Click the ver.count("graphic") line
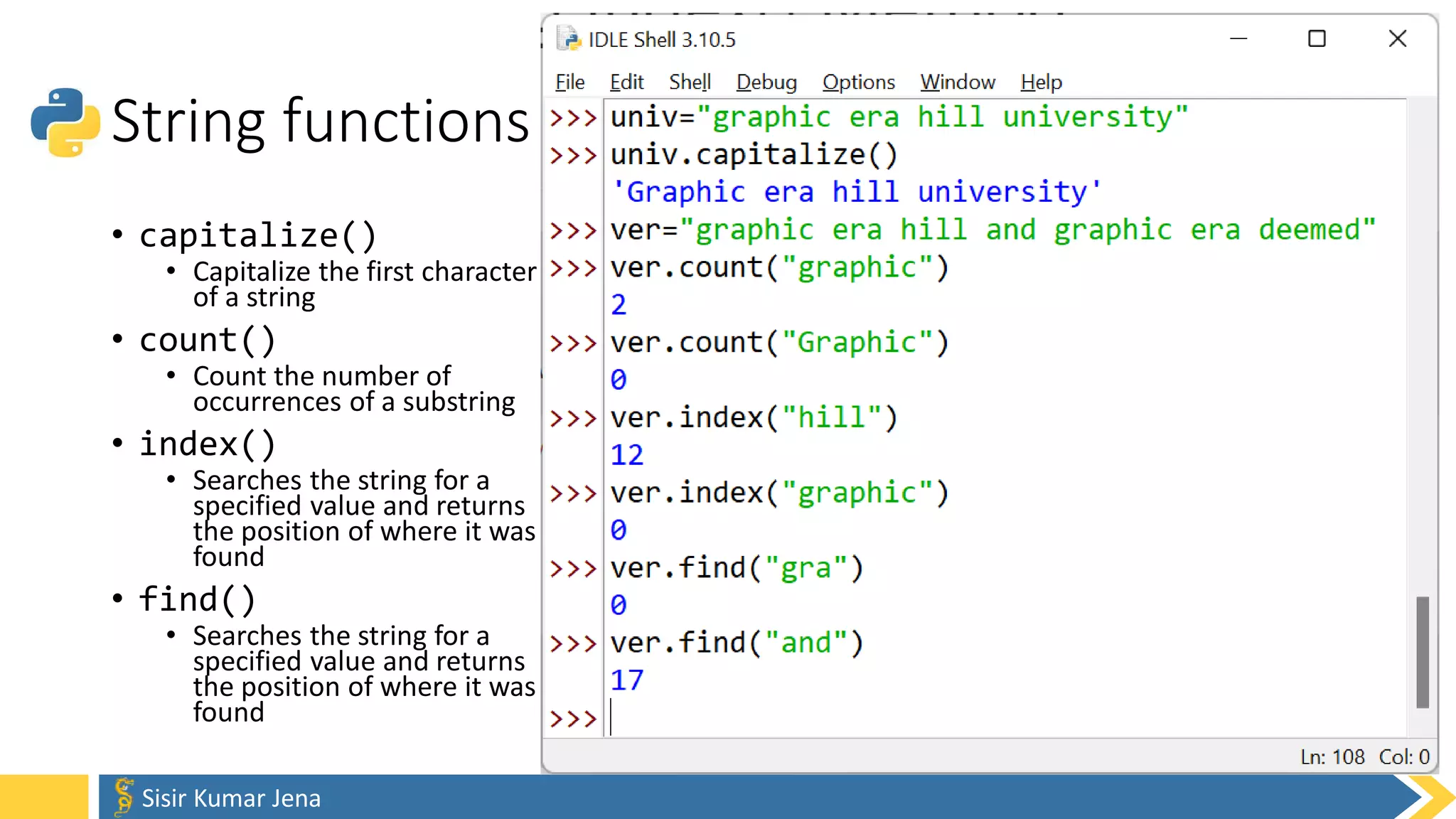 click(779, 267)
